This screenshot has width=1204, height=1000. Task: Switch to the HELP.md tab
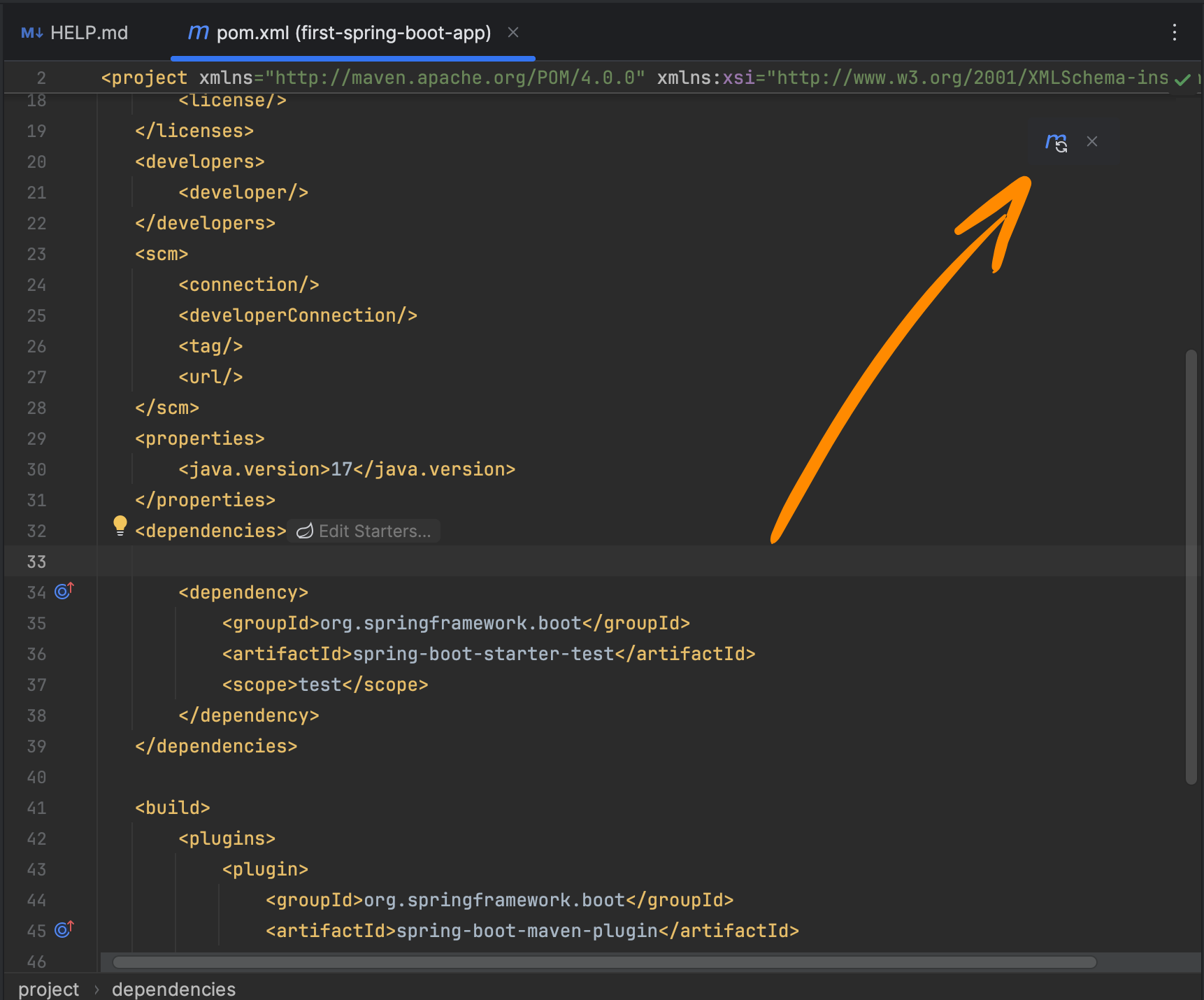(x=75, y=33)
